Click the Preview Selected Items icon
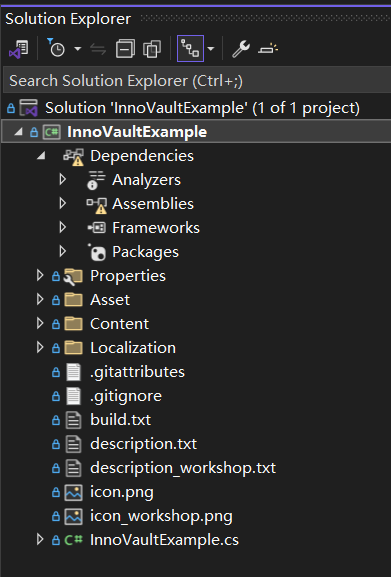Viewport: 391px width, 577px height. (268, 49)
